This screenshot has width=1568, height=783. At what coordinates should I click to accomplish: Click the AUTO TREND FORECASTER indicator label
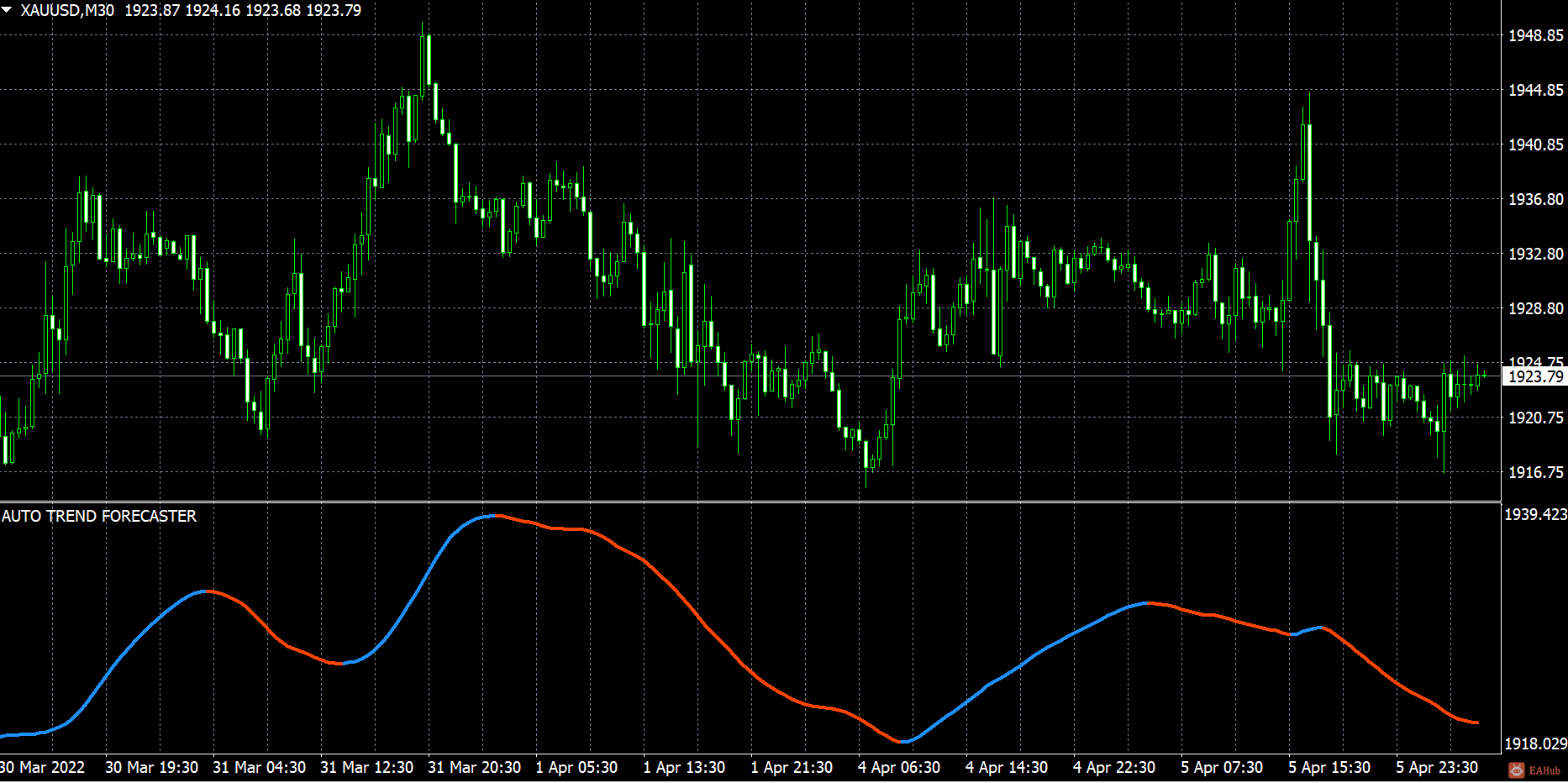coord(99,516)
